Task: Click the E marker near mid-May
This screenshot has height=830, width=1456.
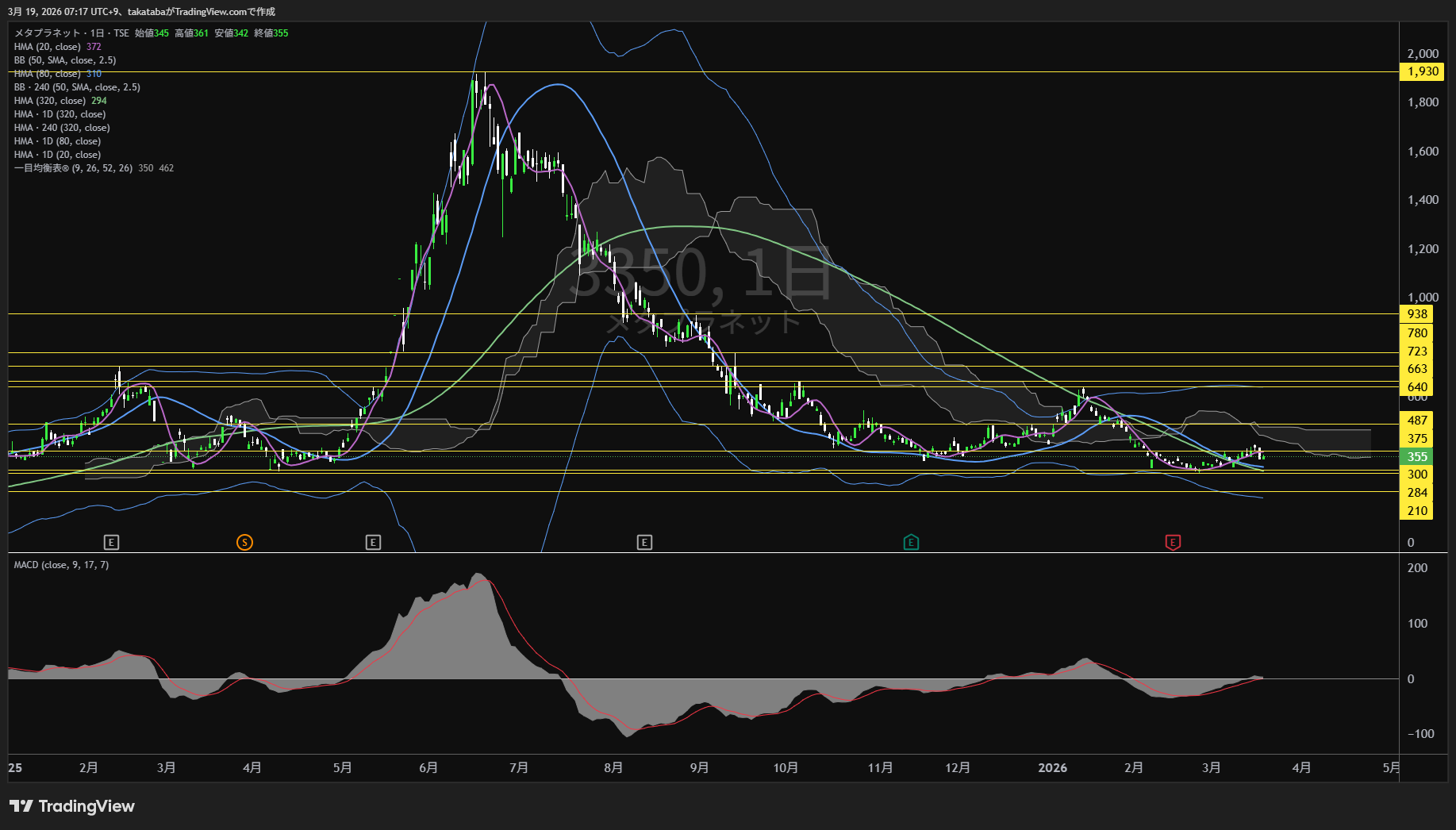Action: (x=373, y=543)
